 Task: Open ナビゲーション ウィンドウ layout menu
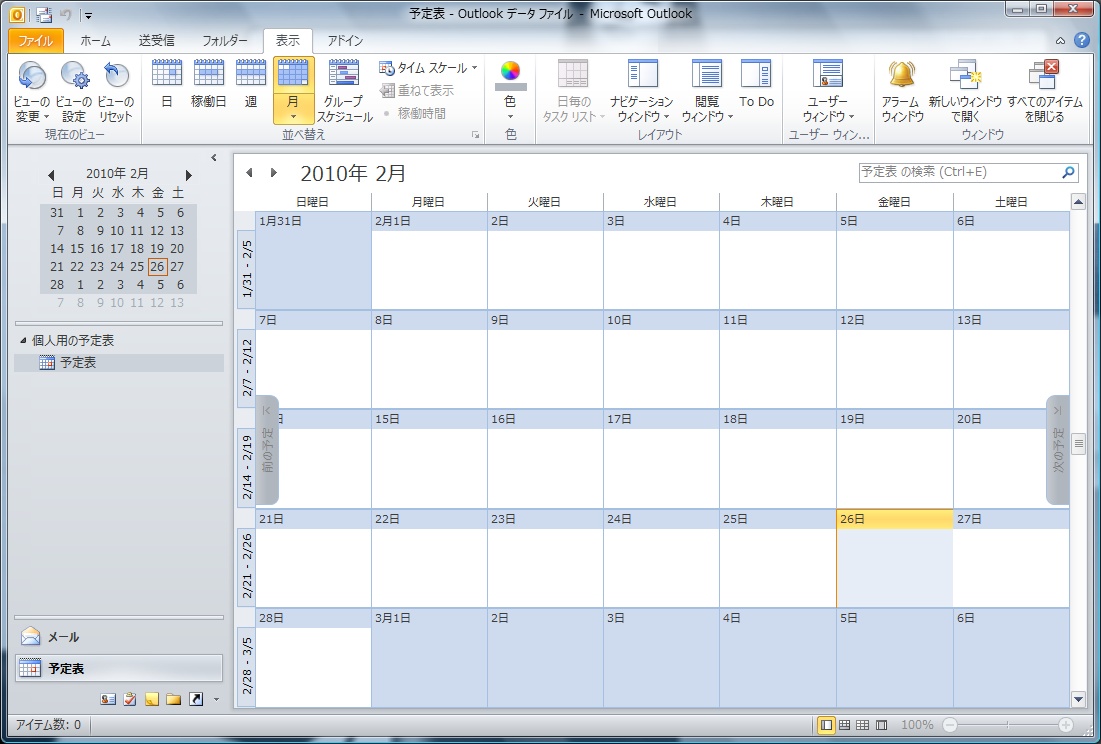(641, 91)
